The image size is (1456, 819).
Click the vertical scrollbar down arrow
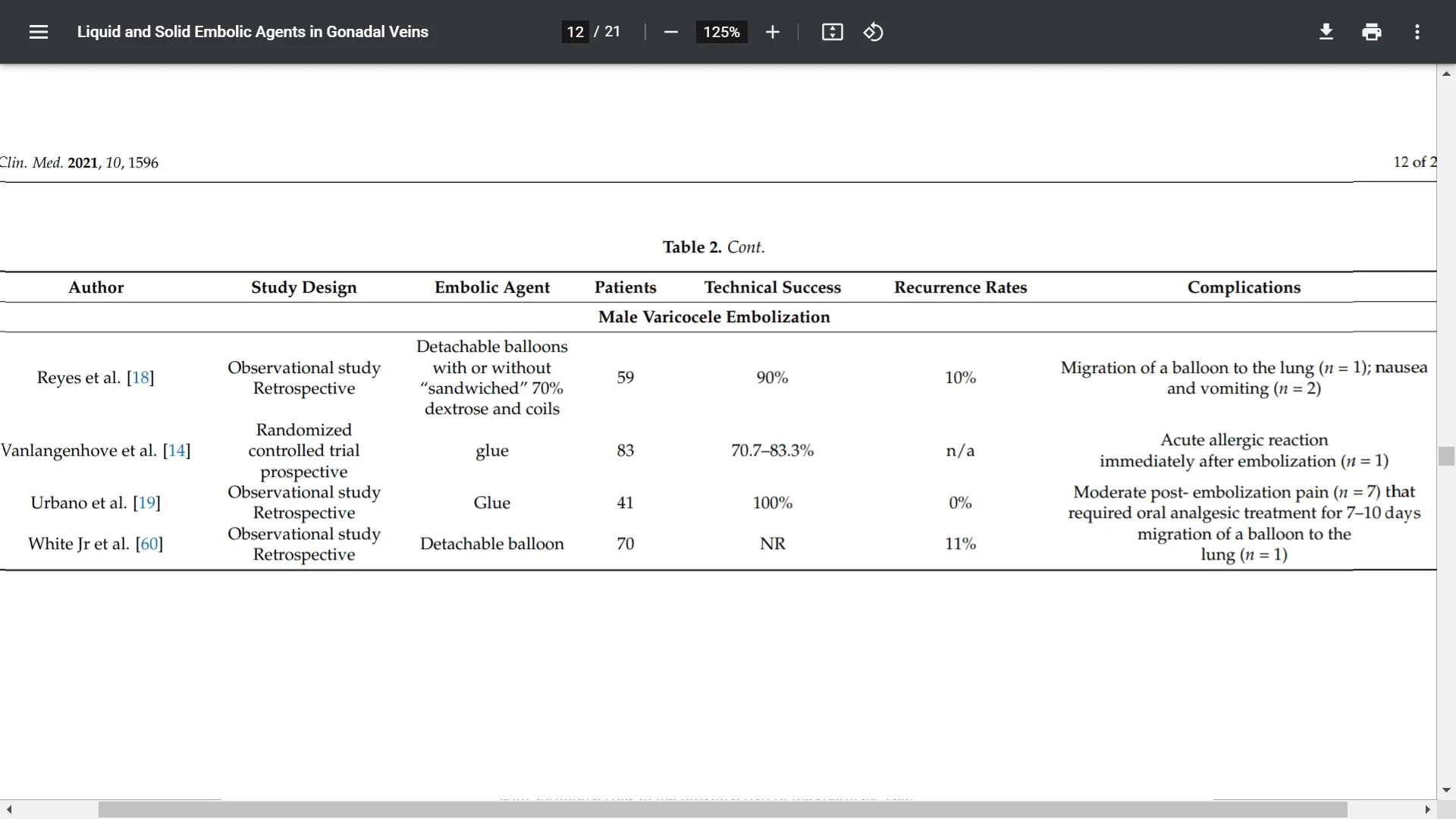(x=1446, y=790)
